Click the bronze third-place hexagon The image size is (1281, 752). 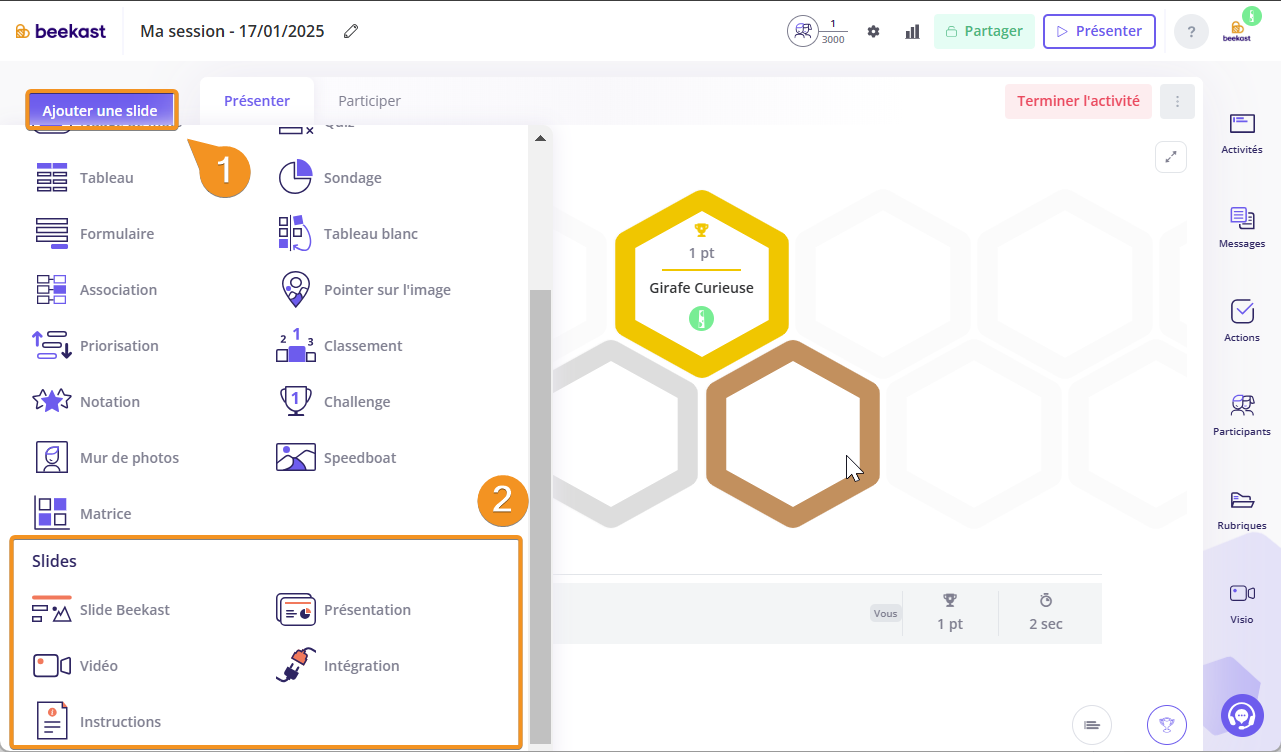(x=793, y=433)
